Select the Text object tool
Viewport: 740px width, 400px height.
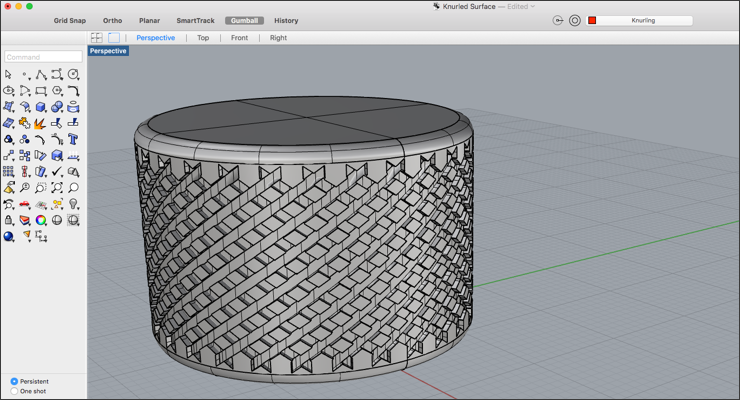73,139
